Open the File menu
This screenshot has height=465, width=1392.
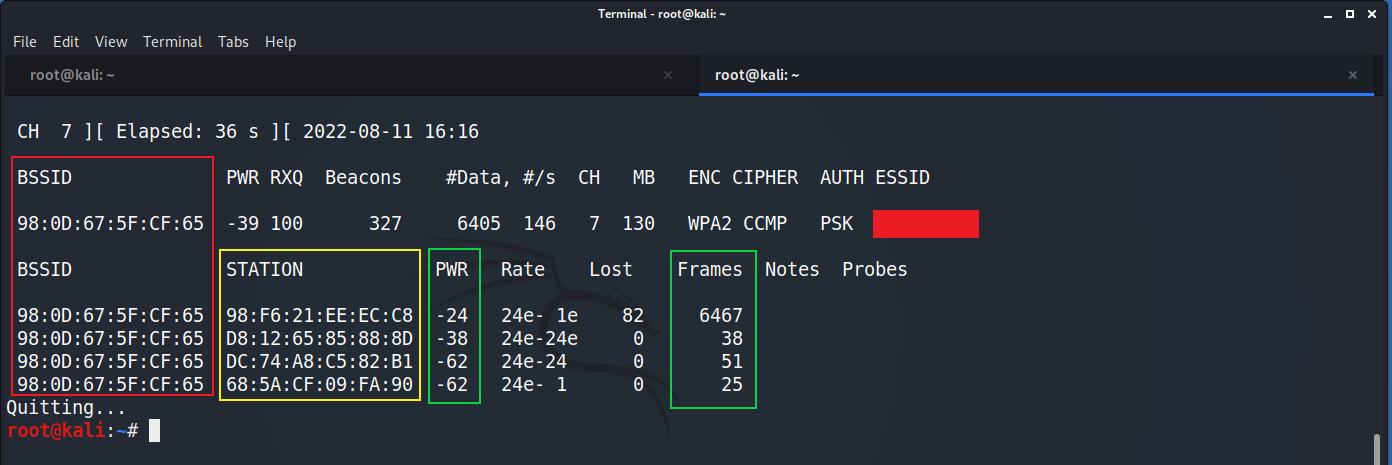point(25,42)
